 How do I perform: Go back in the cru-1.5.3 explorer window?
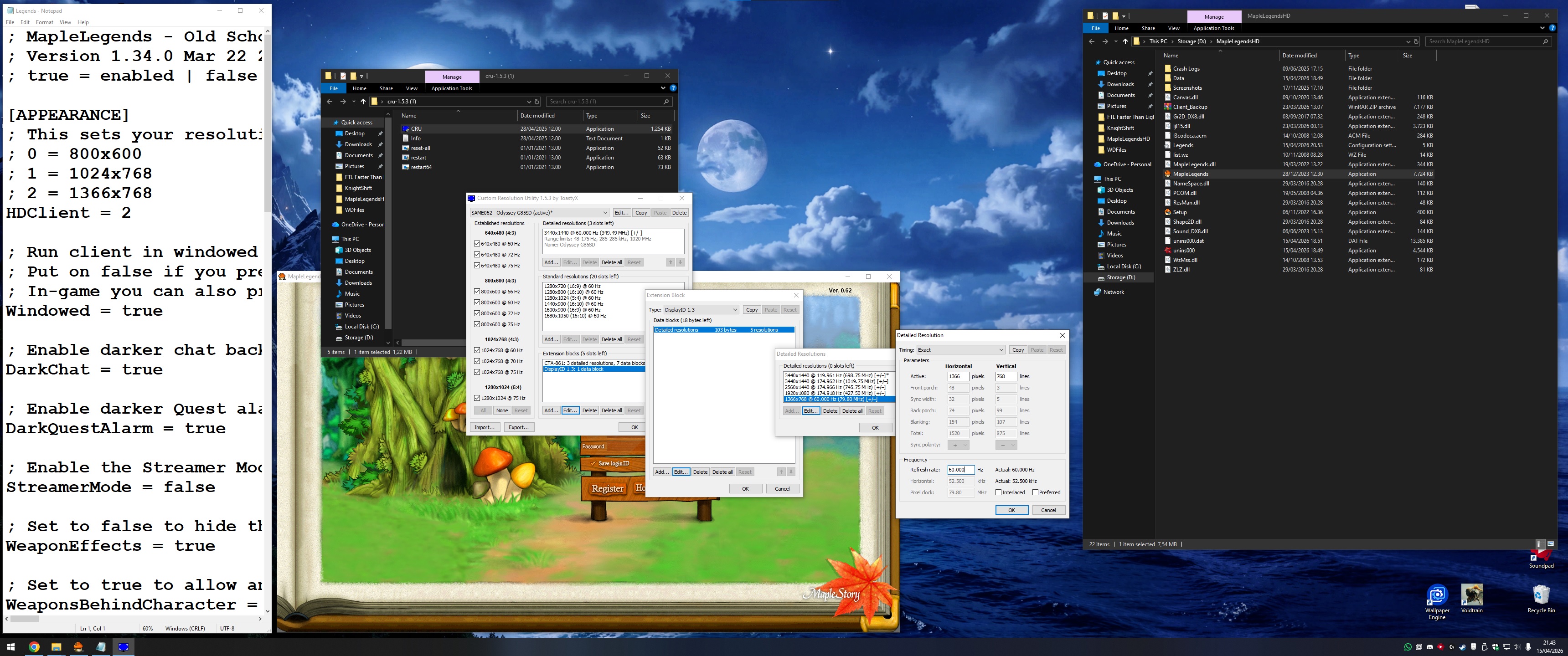pos(330,102)
